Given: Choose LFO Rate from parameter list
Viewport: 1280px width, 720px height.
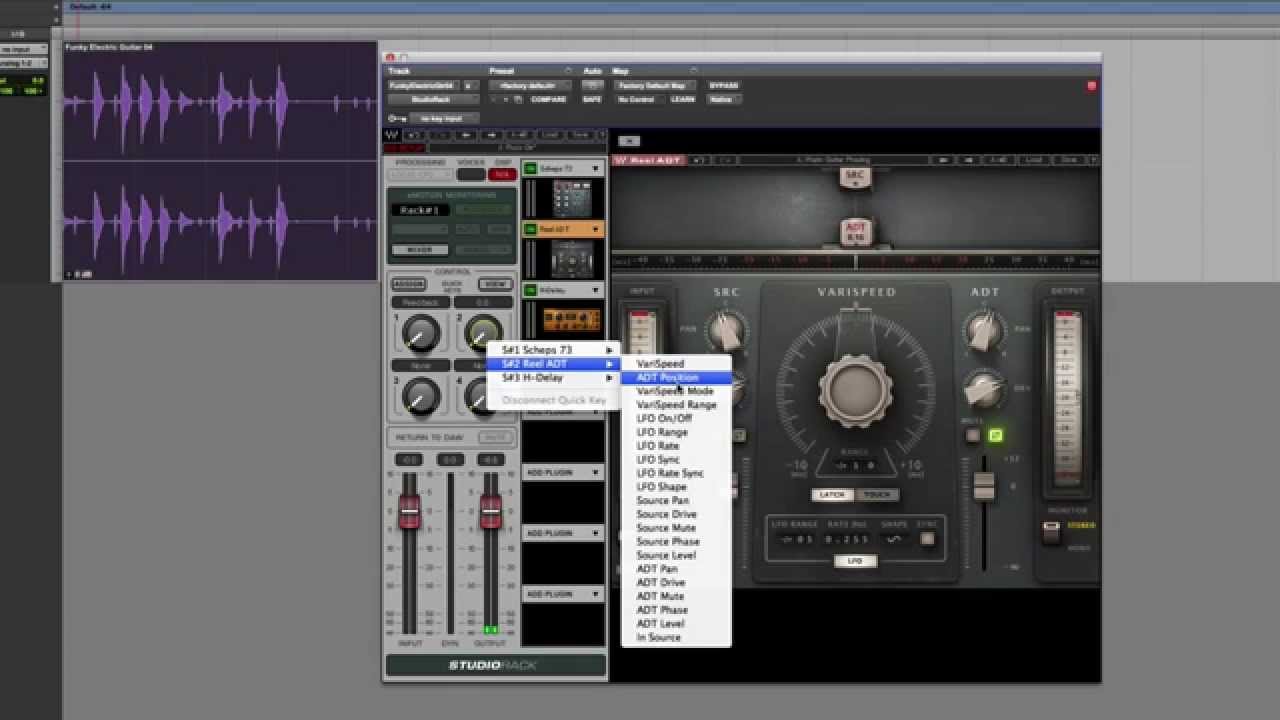Looking at the screenshot, I should (x=676, y=446).
